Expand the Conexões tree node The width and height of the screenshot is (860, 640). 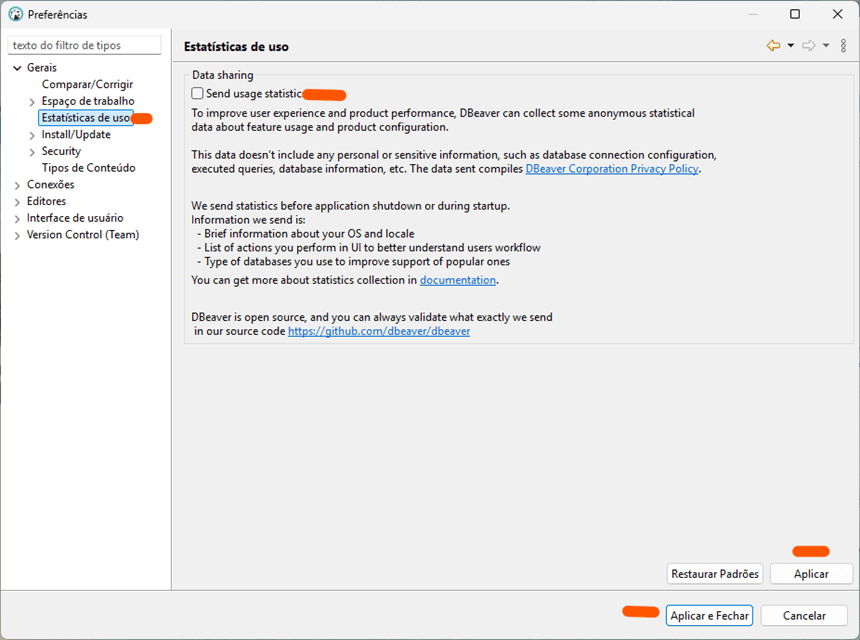[17, 185]
